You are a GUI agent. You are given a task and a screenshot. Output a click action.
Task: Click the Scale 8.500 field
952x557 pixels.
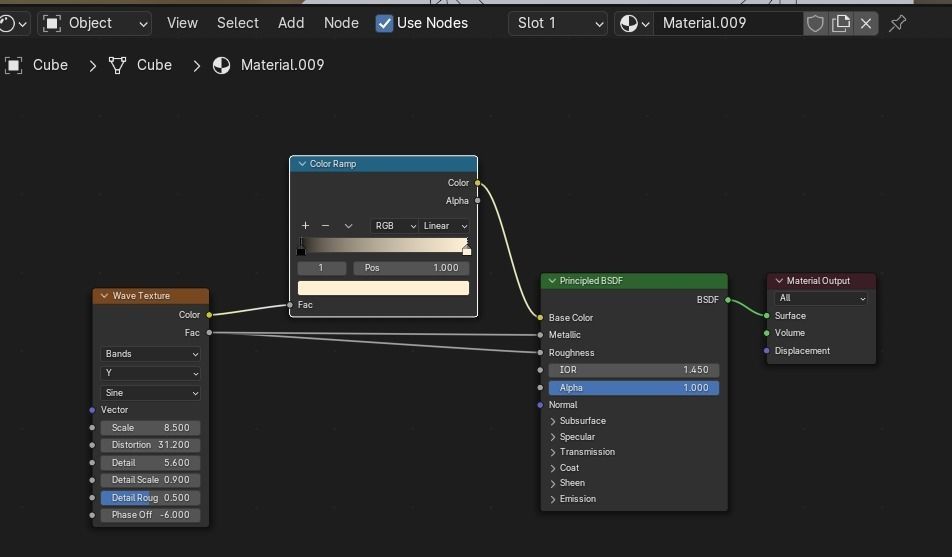click(x=150, y=428)
